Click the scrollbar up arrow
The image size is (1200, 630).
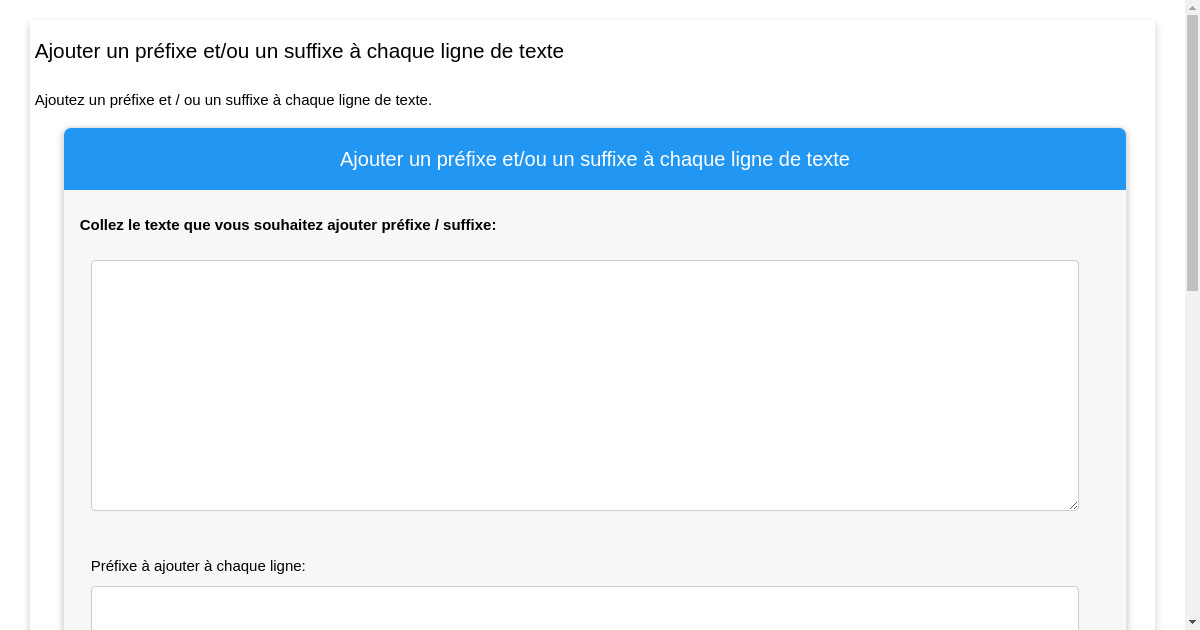click(x=1193, y=8)
